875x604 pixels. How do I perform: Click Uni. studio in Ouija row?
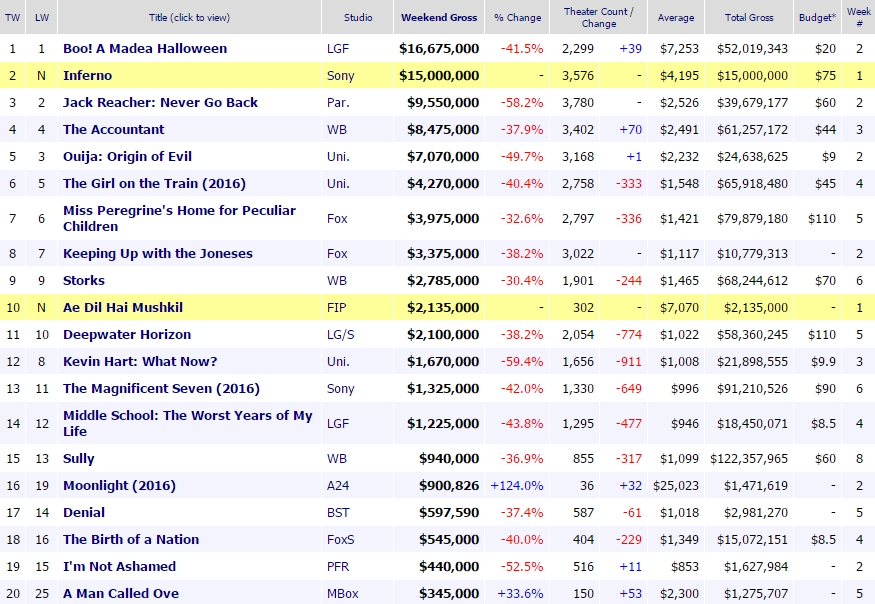[x=338, y=156]
